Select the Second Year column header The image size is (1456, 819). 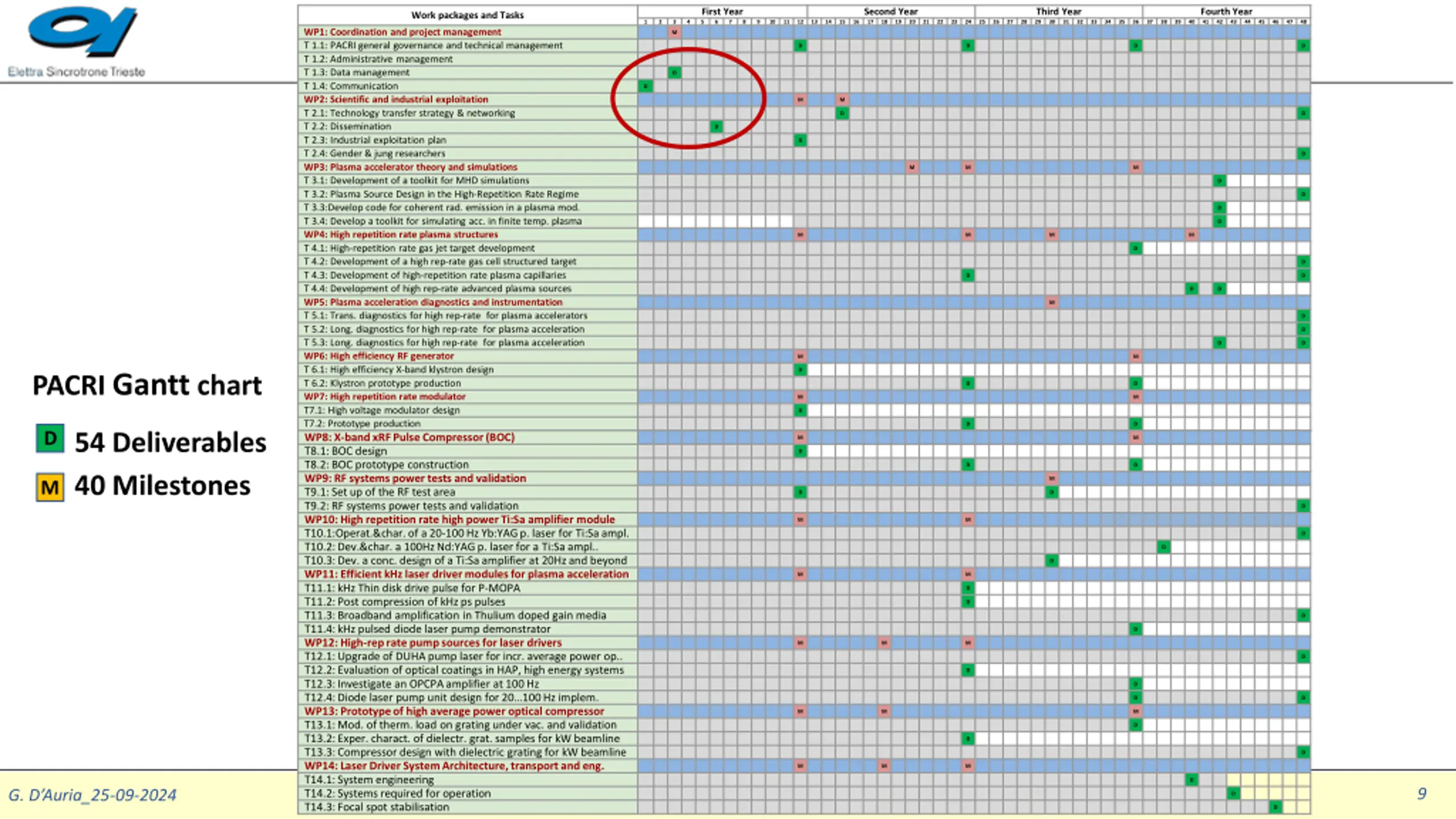pyautogui.click(x=891, y=11)
